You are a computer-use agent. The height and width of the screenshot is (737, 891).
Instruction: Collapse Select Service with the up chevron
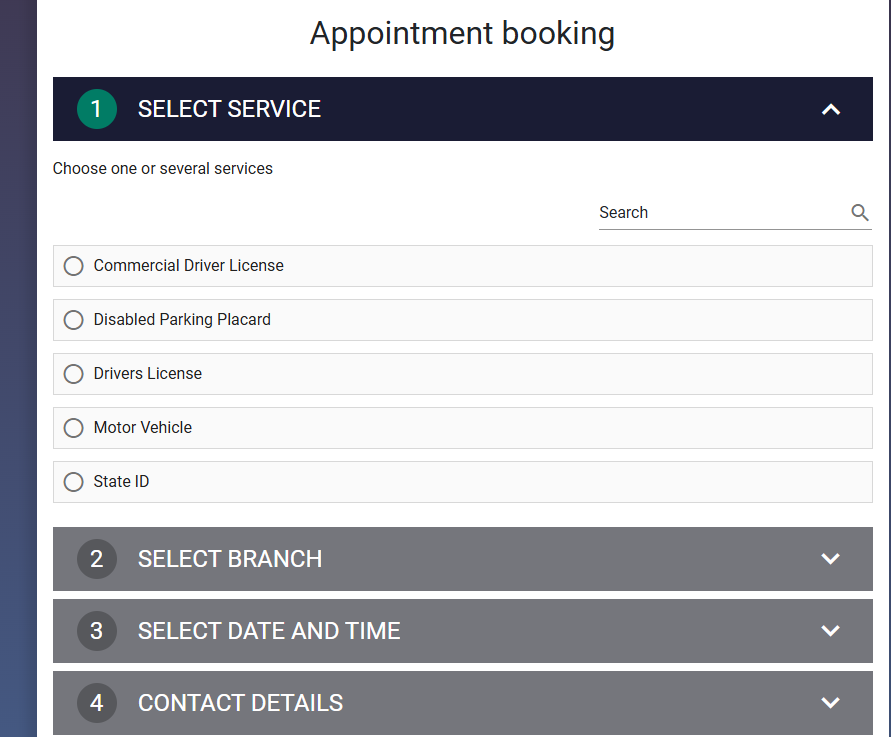point(831,109)
